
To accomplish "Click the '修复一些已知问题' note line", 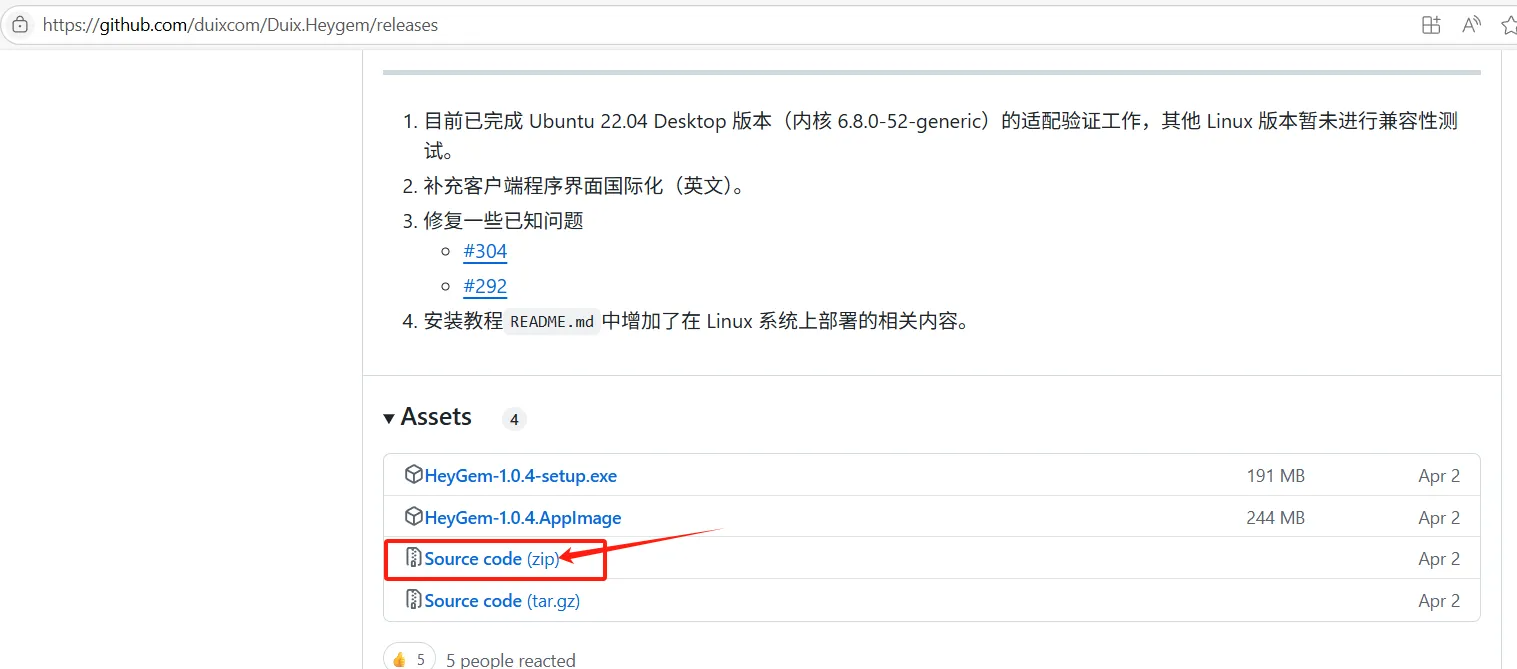I will click(503, 220).
